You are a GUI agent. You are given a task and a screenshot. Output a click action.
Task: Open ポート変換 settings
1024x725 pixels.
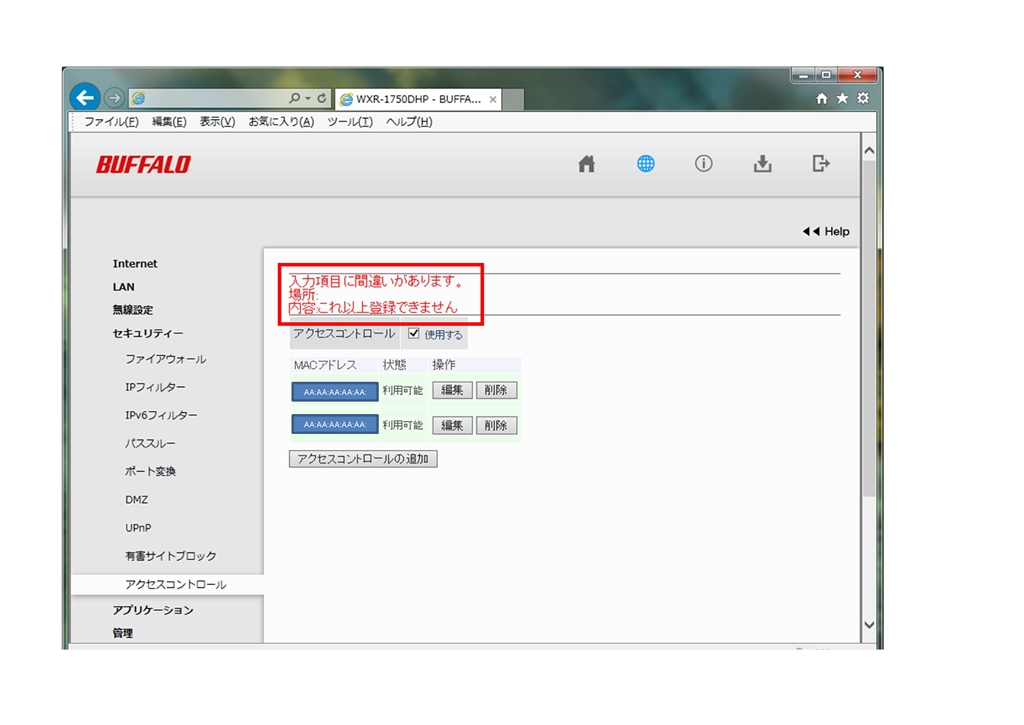[151, 472]
